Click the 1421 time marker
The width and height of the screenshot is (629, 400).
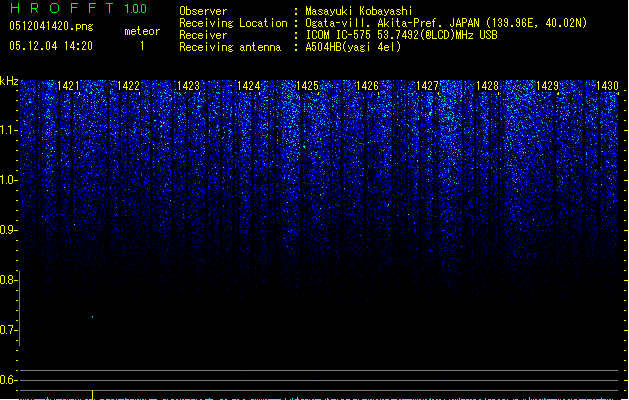68,86
